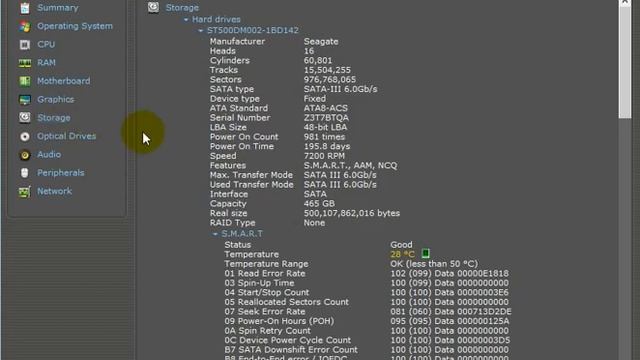Click the Features S.M.A.R.T., AAM, NCQ value
Viewport: 640px width, 360px height.
(x=350, y=166)
